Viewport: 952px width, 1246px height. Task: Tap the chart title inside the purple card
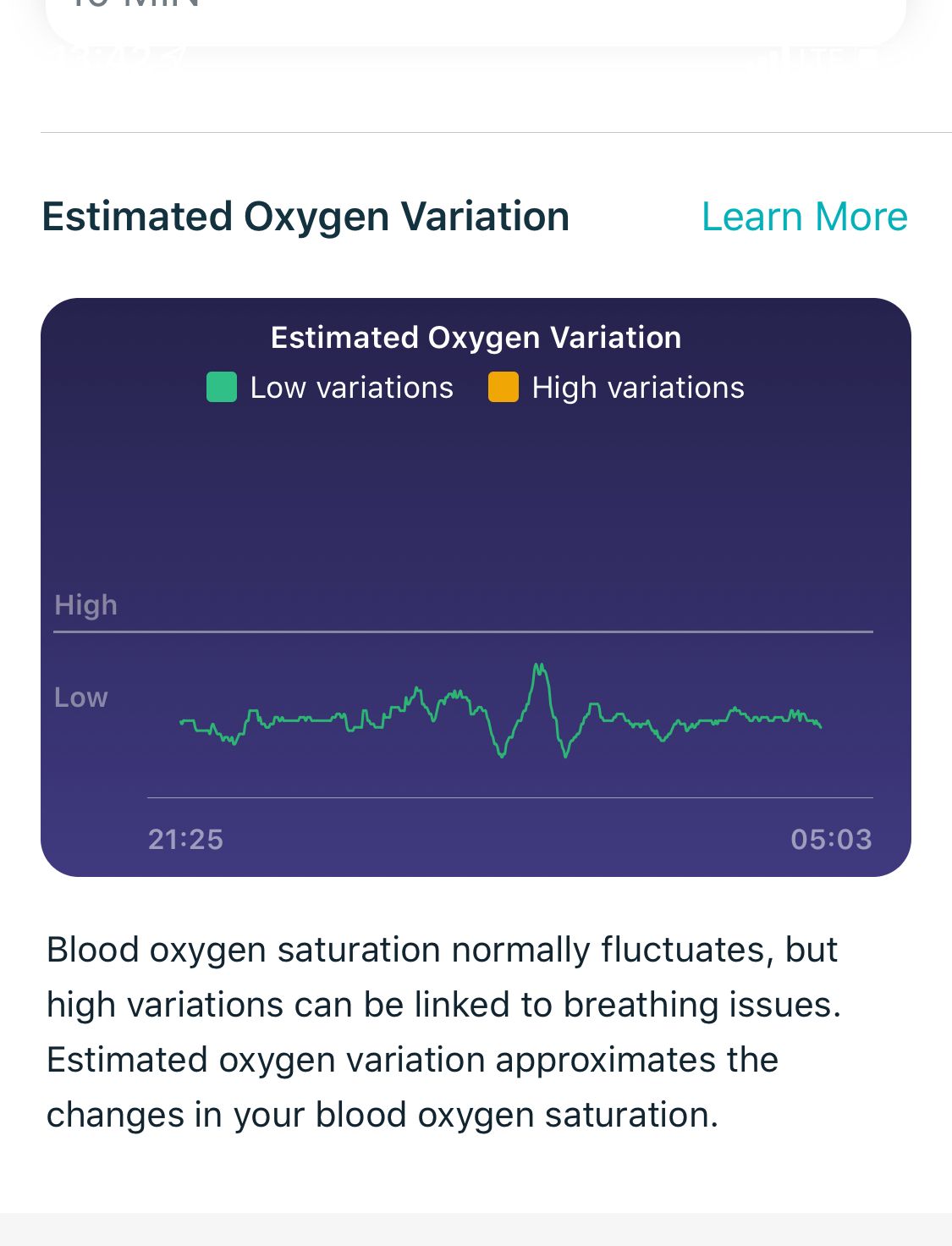click(476, 338)
